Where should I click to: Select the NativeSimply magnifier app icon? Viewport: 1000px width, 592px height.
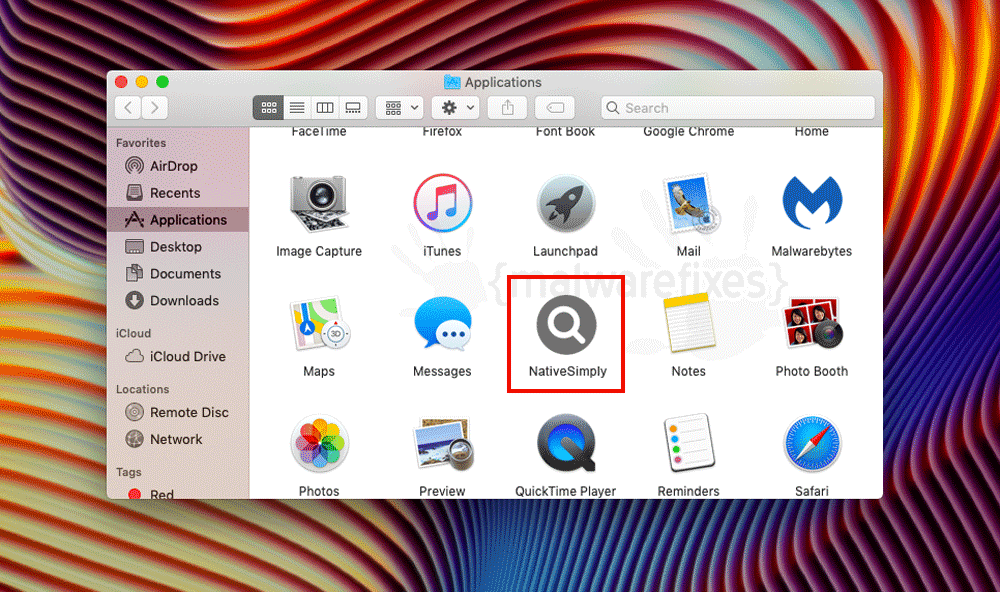tap(566, 325)
